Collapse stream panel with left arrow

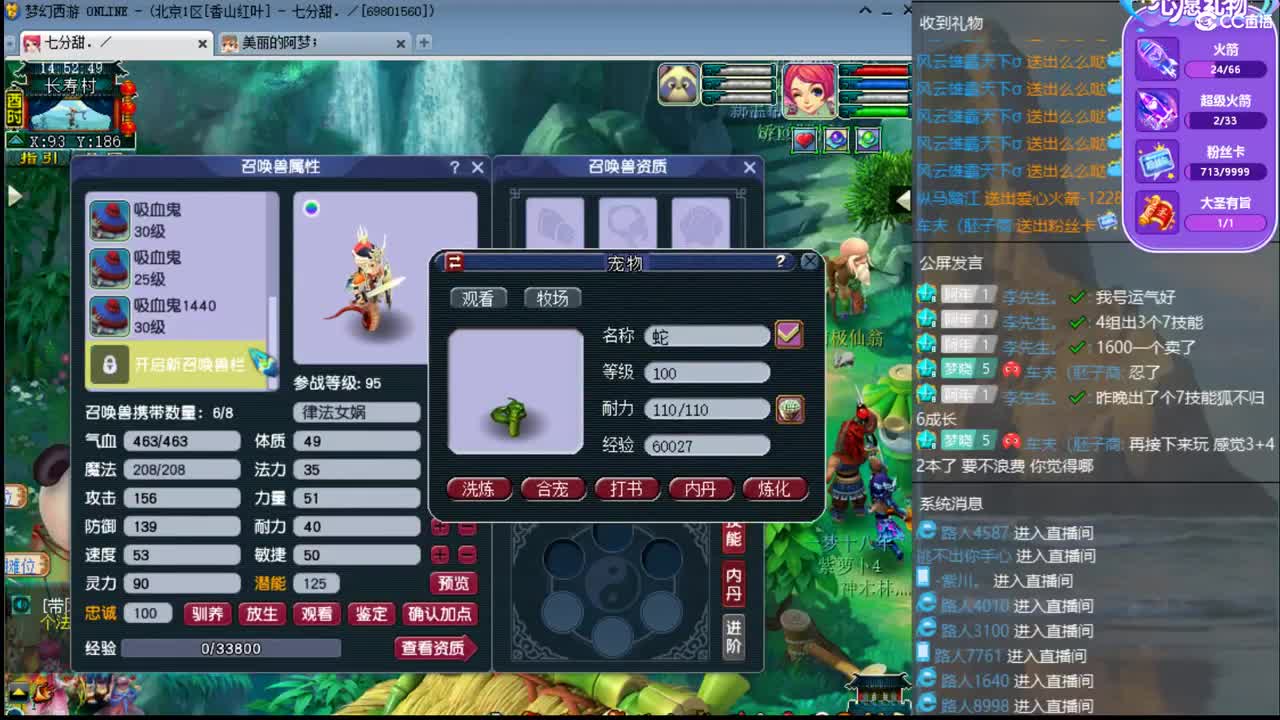click(x=903, y=200)
